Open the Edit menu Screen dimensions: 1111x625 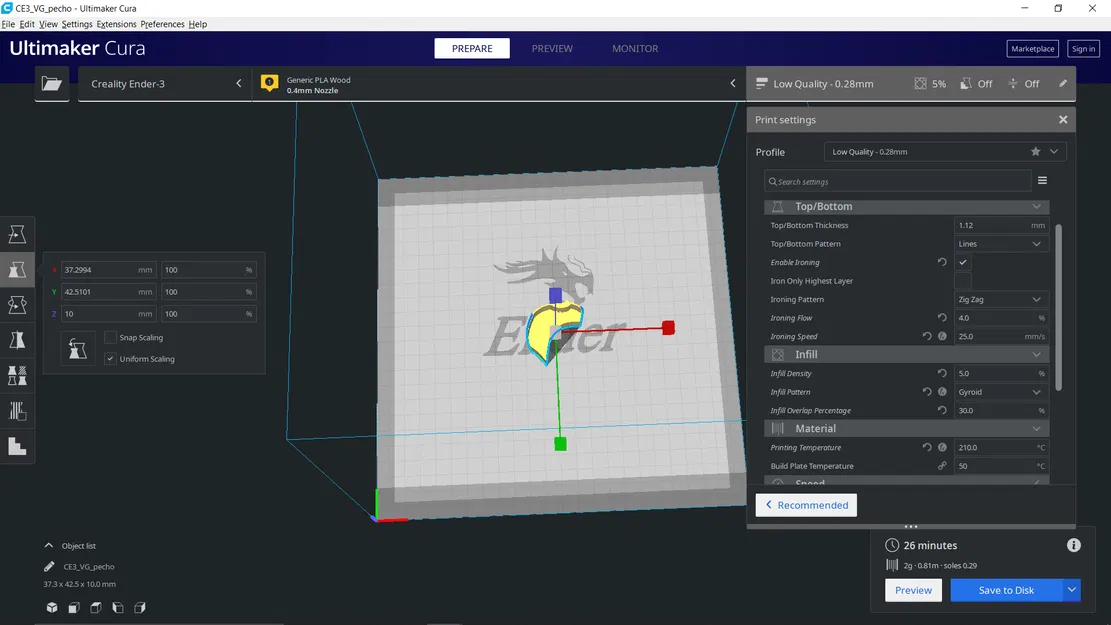pos(27,24)
